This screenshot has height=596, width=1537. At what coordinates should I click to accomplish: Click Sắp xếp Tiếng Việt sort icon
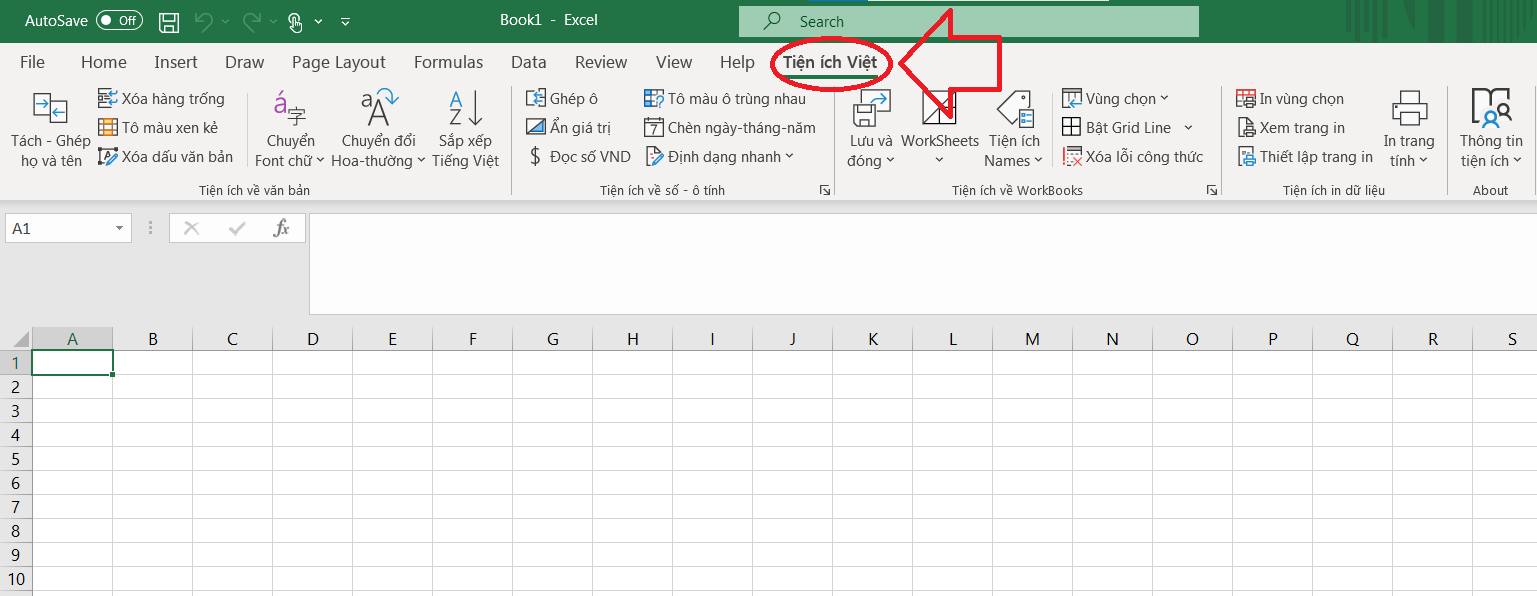coord(465,108)
